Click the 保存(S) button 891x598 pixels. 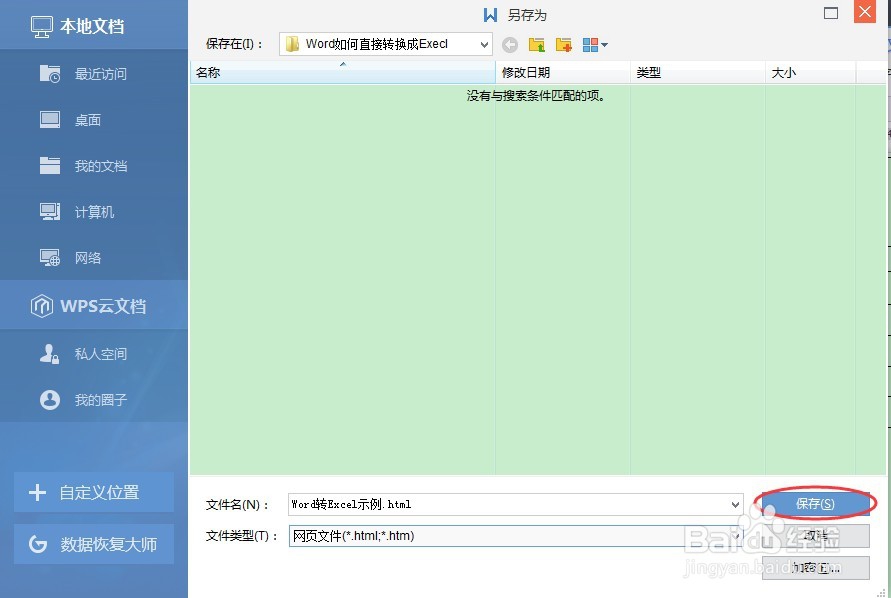tap(815, 504)
